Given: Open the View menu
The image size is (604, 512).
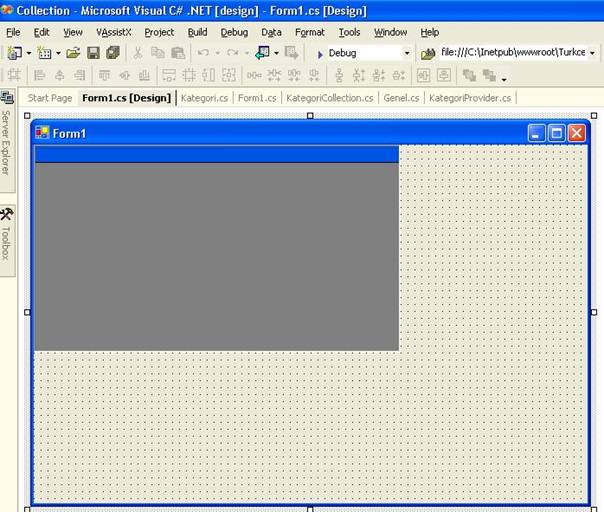Looking at the screenshot, I should [x=73, y=32].
